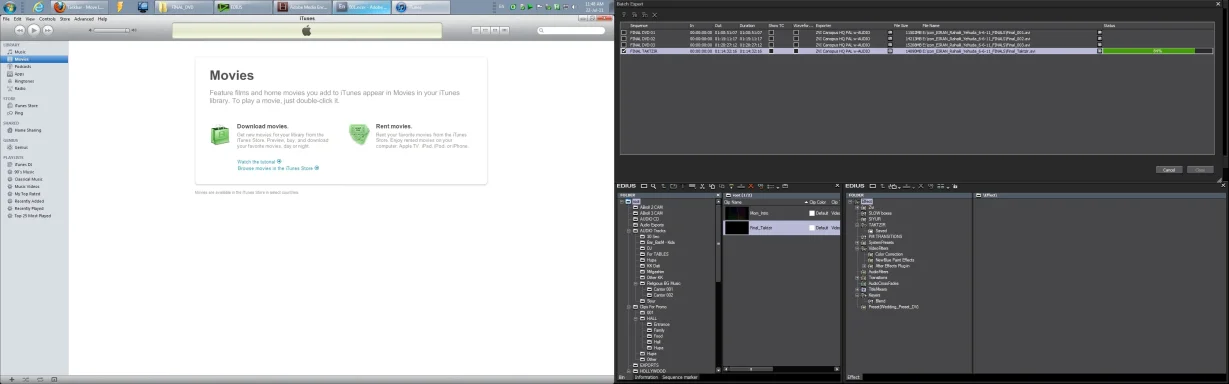The image size is (1229, 384).
Task: Click Cancel in Batch Export dialog
Action: pos(1168,170)
